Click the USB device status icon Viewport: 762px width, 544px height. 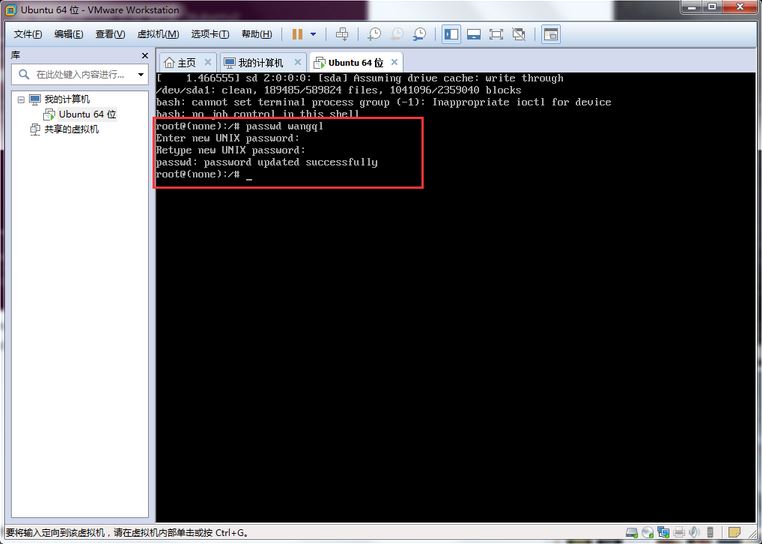click(710, 533)
